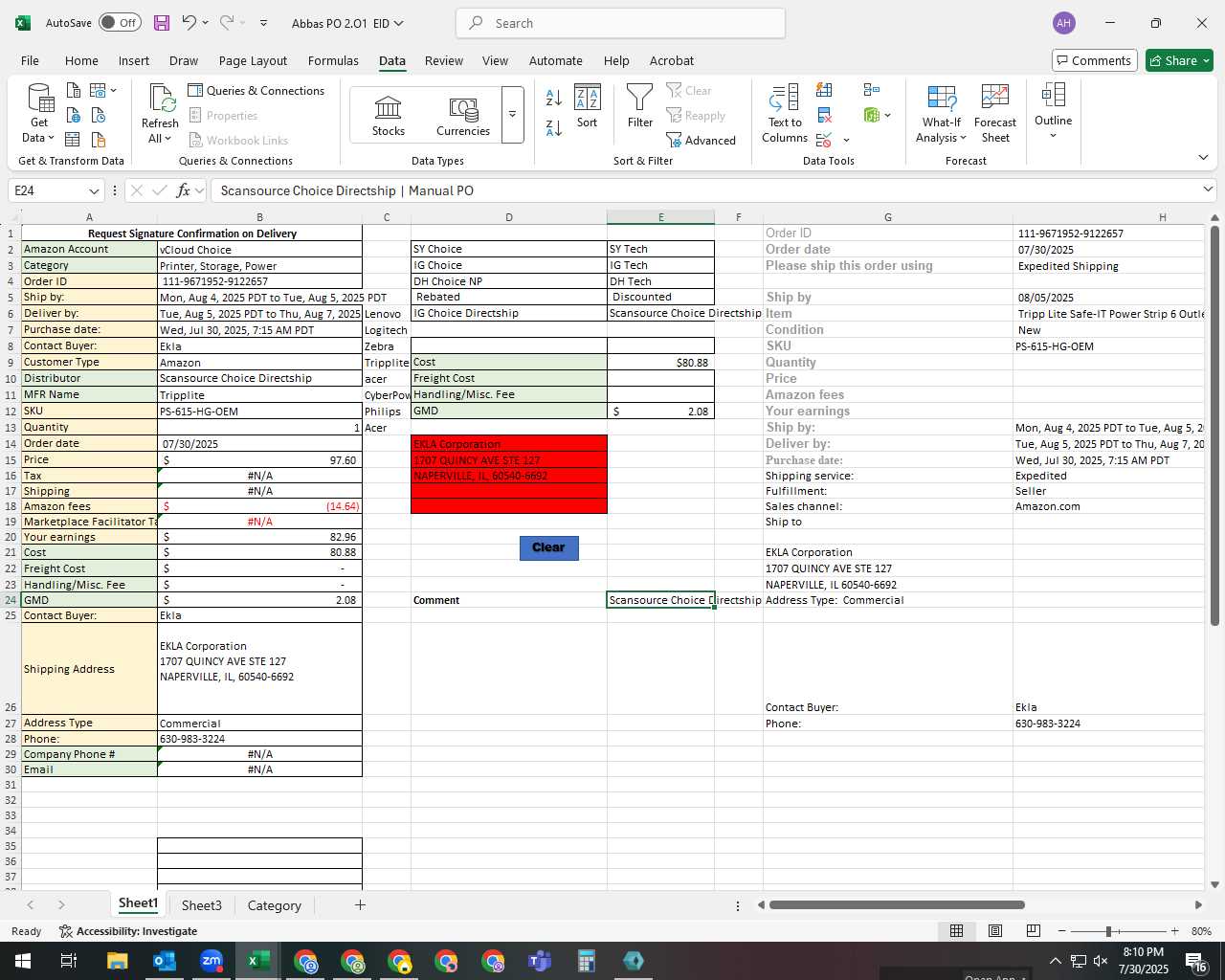Click the vertical scrollbar thumb
Screen dimensions: 1225x980
point(1214,426)
